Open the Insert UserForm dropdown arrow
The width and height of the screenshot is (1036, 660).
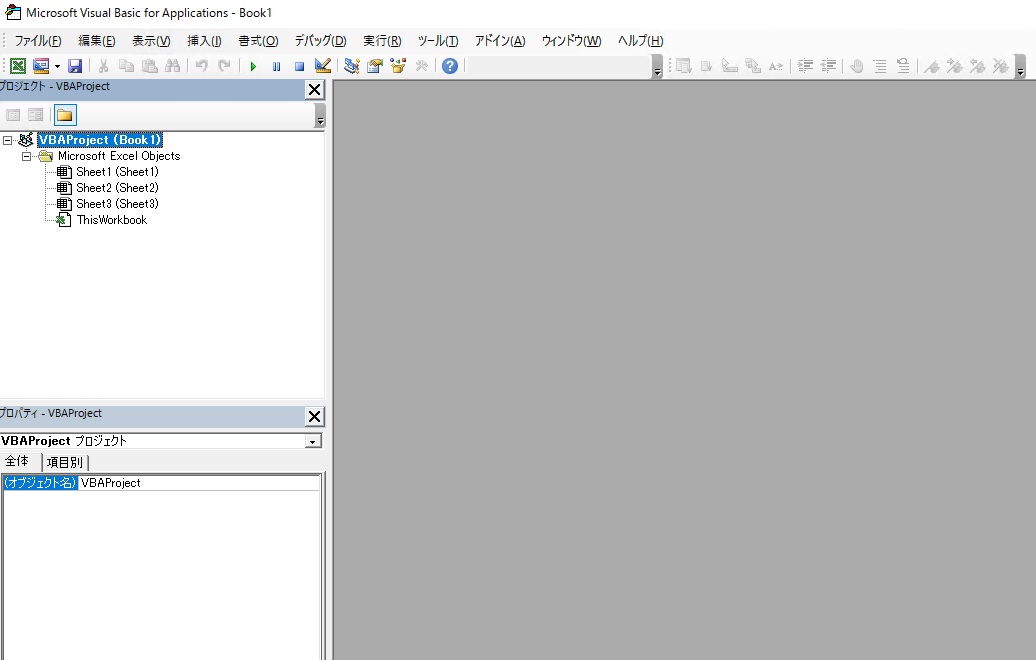[55, 66]
